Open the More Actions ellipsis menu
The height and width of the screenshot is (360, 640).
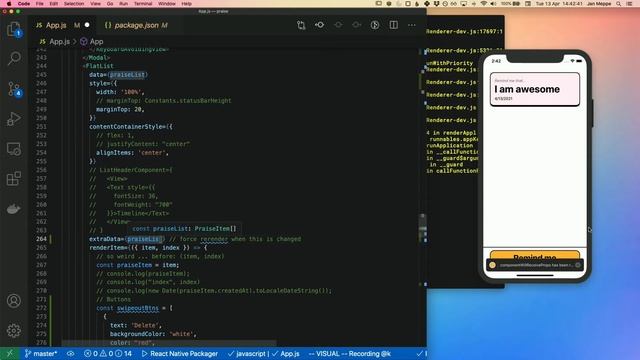(412, 25)
